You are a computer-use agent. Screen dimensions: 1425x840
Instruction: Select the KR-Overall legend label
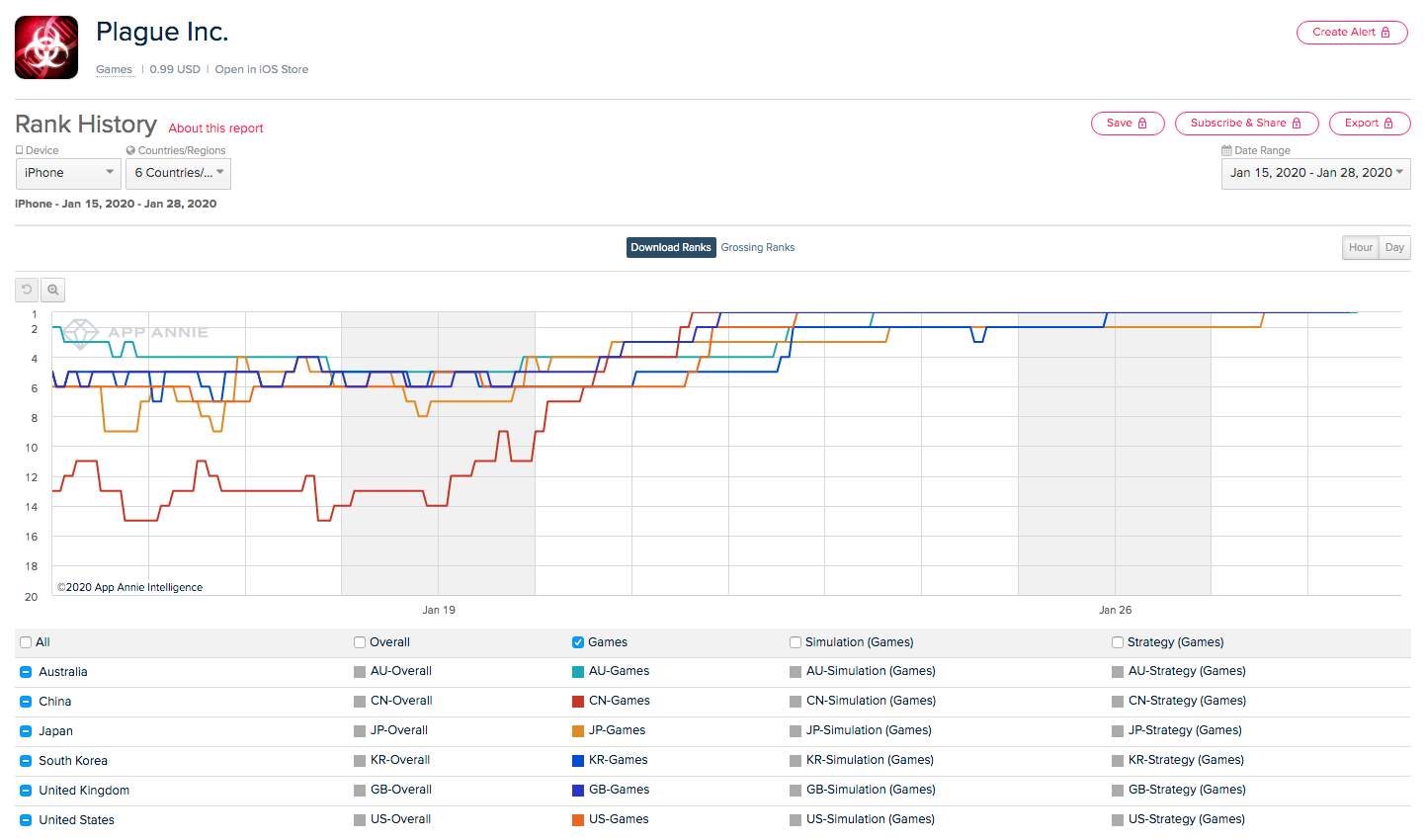[x=400, y=760]
